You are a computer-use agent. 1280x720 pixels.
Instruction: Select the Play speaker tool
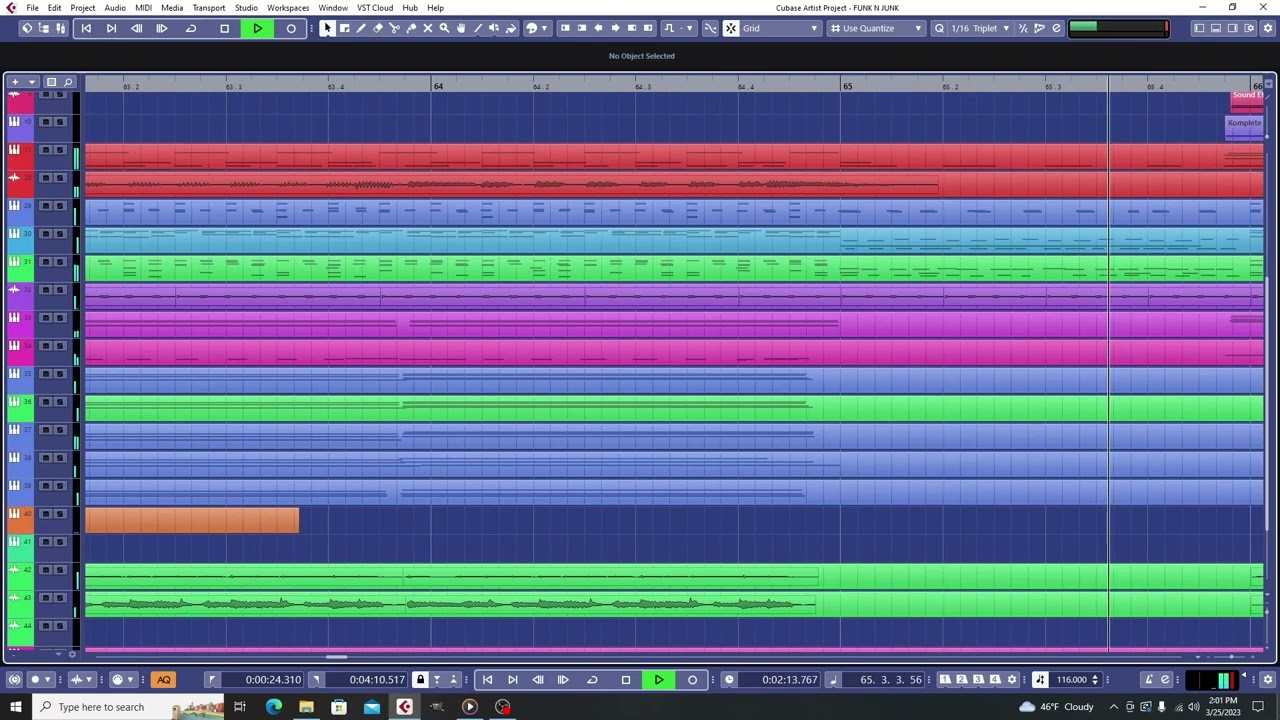click(x=494, y=28)
